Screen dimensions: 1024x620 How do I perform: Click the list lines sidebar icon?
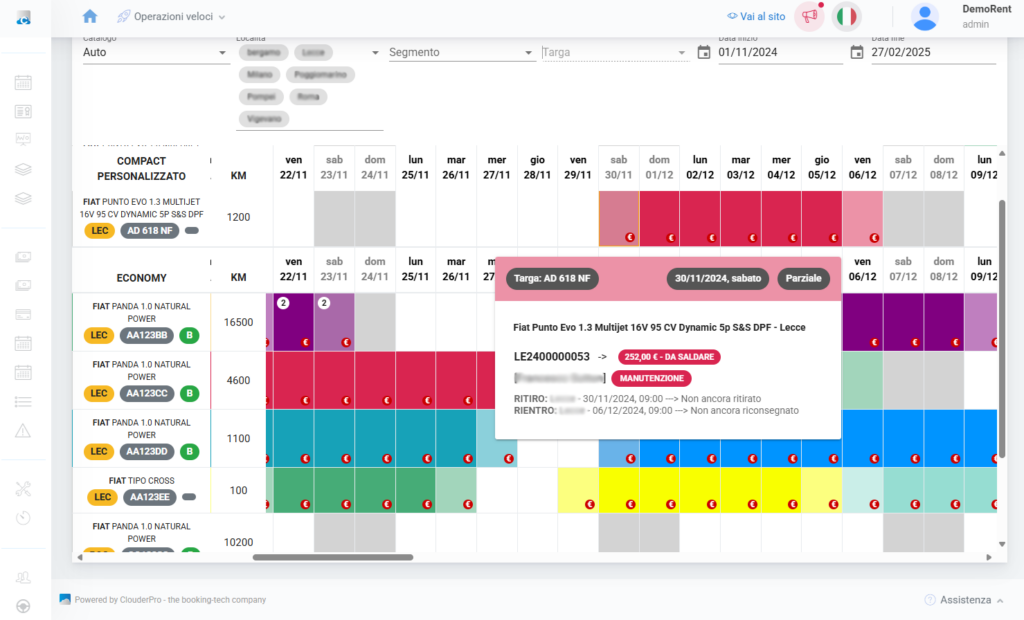click(x=23, y=402)
